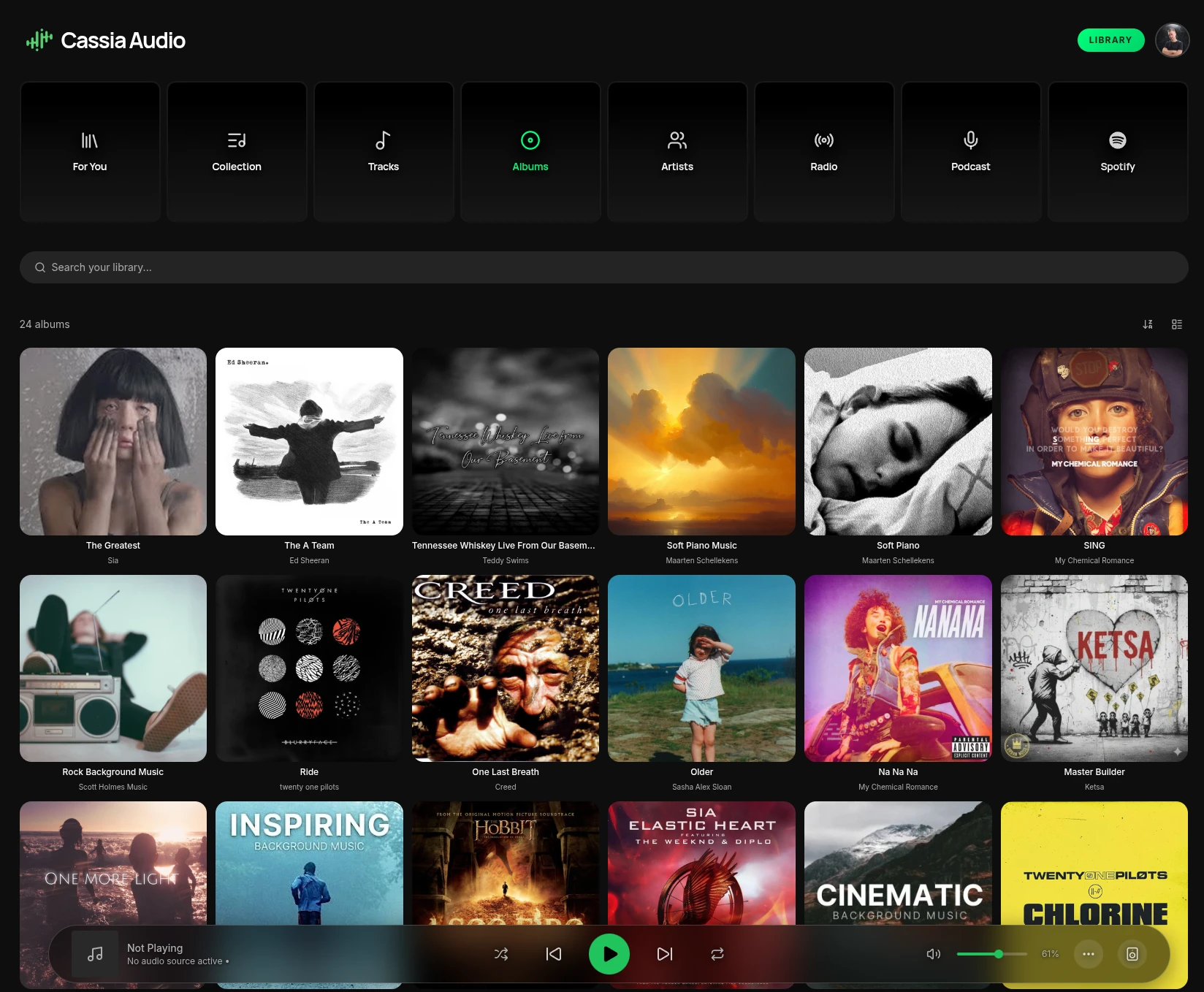Mute the volume using the speaker icon

pos(934,954)
